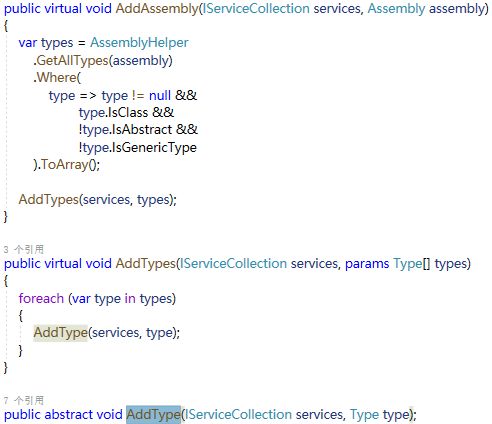Select the AssemblyHelper class name
This screenshot has height=424, width=492.
pyautogui.click(x=139, y=43)
